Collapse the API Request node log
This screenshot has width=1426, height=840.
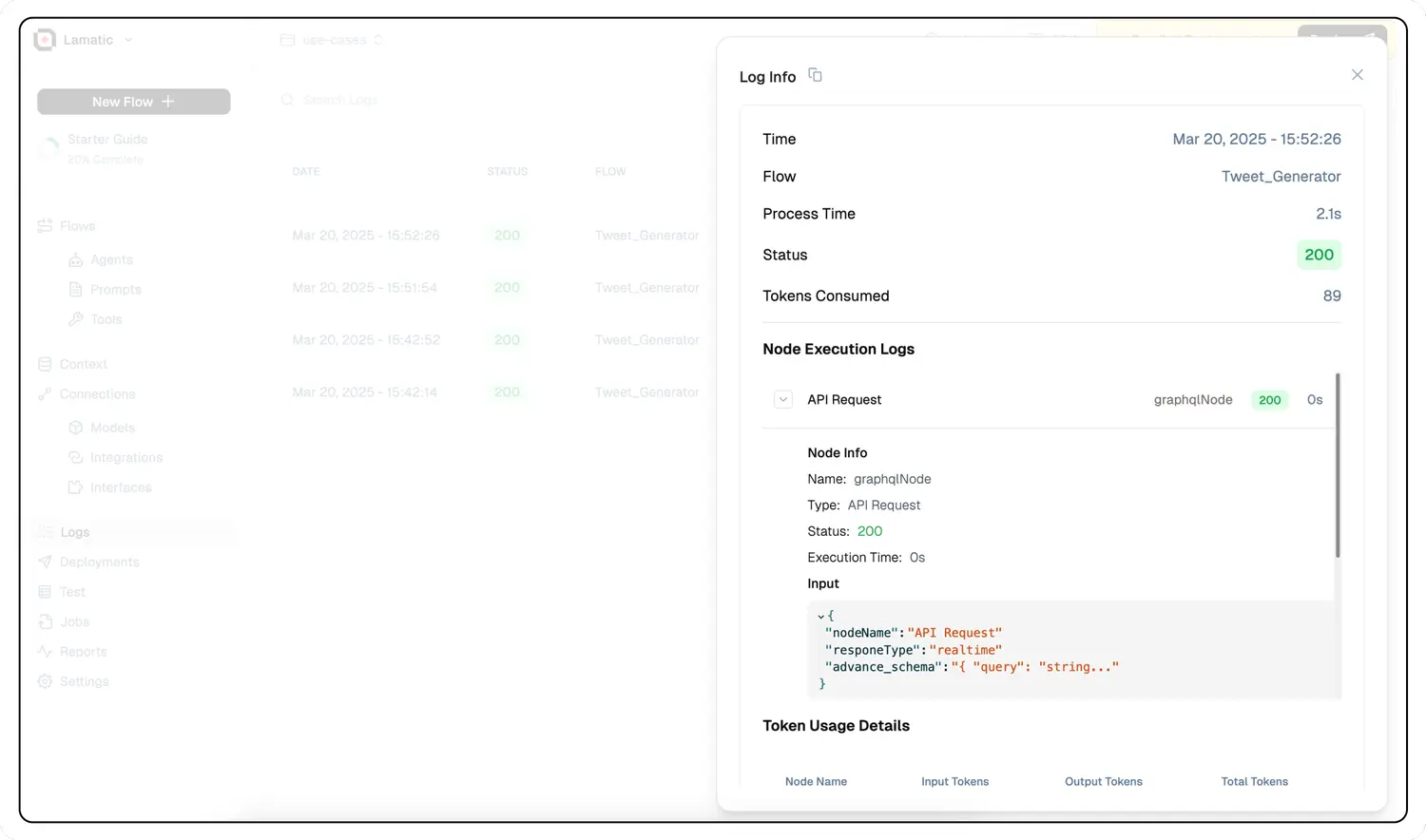(782, 400)
